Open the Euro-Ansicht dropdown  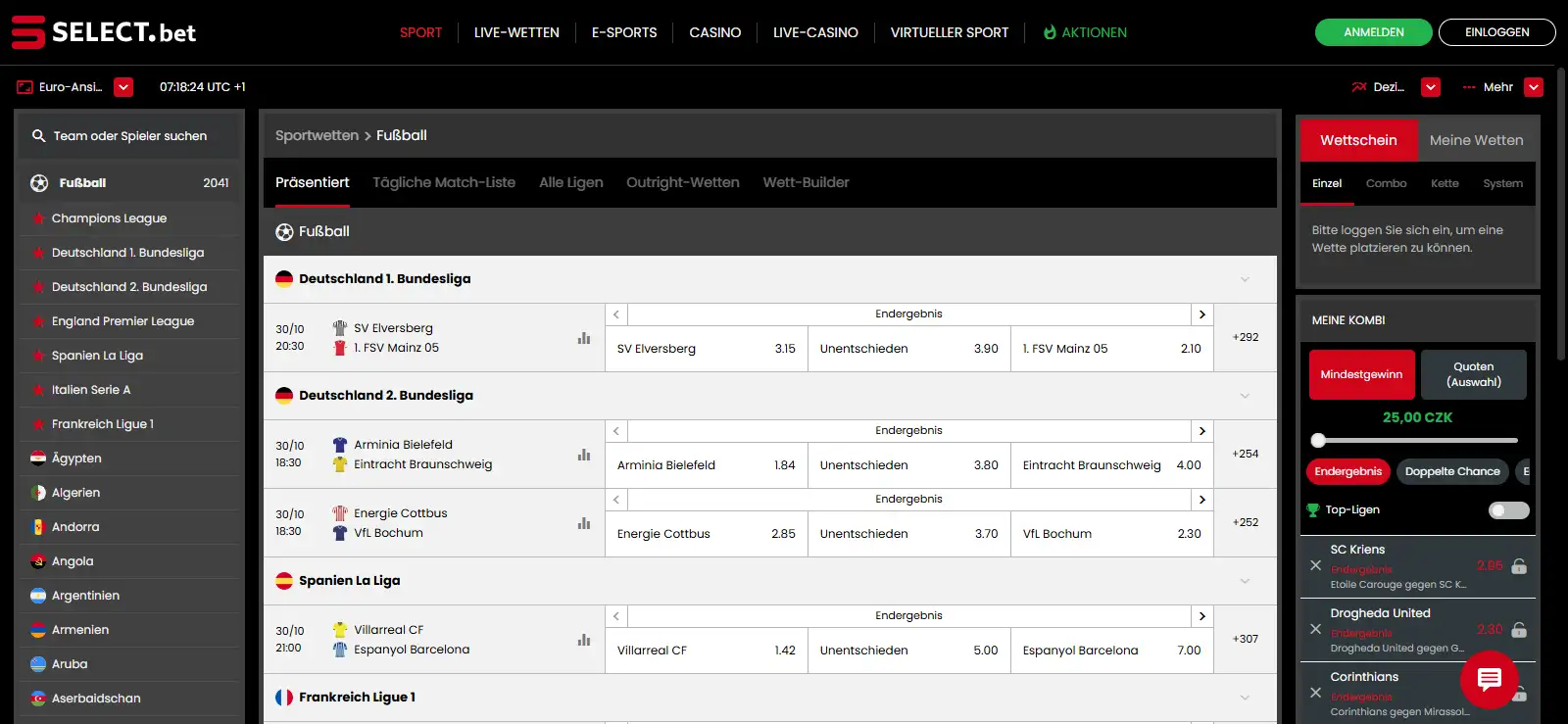(x=123, y=87)
